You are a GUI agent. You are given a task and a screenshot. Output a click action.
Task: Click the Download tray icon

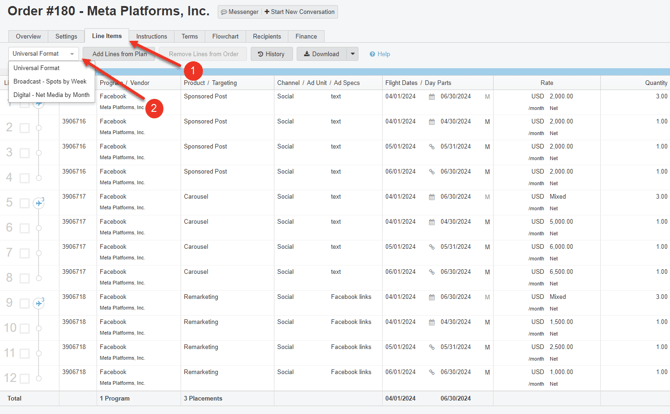coord(307,54)
